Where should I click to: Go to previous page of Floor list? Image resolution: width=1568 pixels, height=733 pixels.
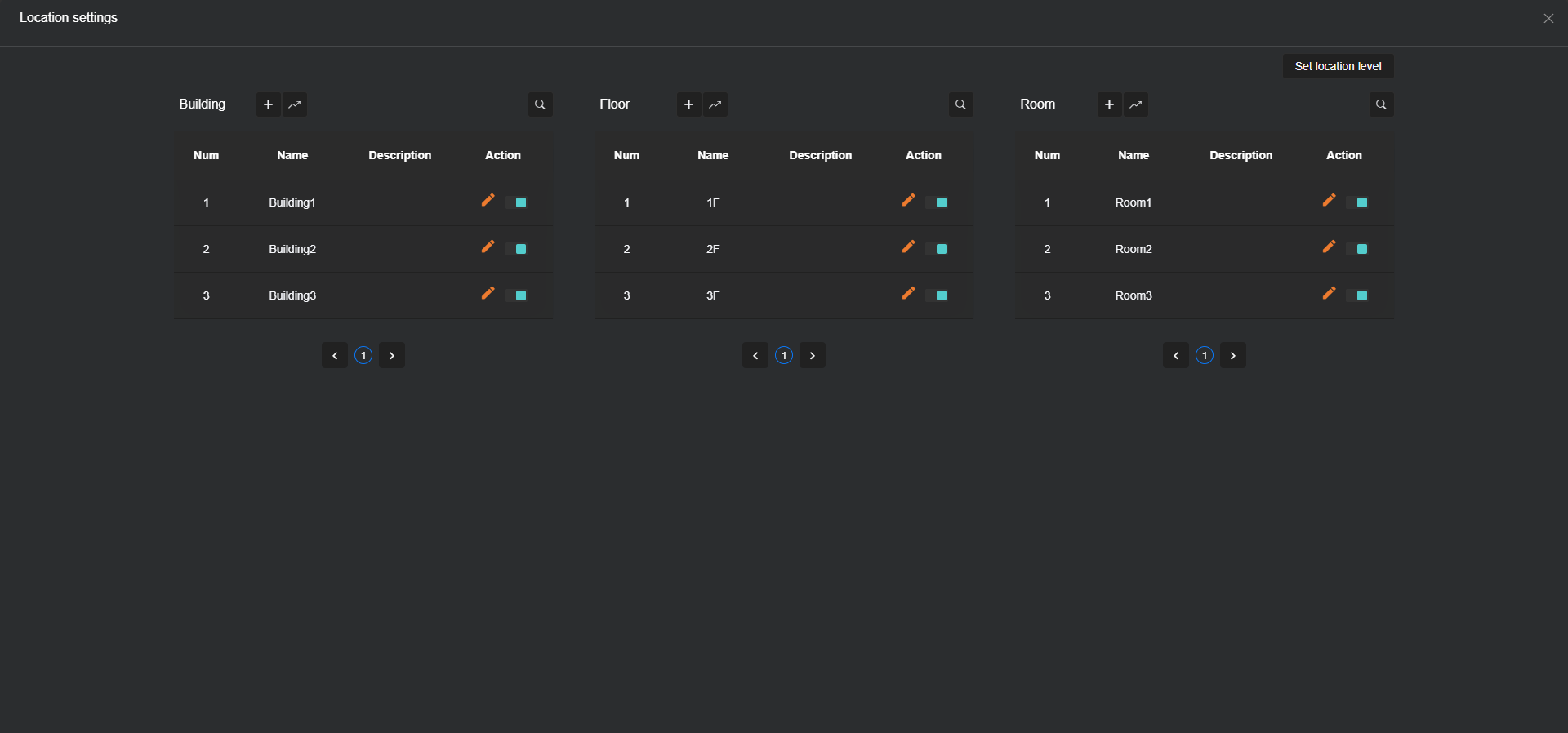coord(755,355)
